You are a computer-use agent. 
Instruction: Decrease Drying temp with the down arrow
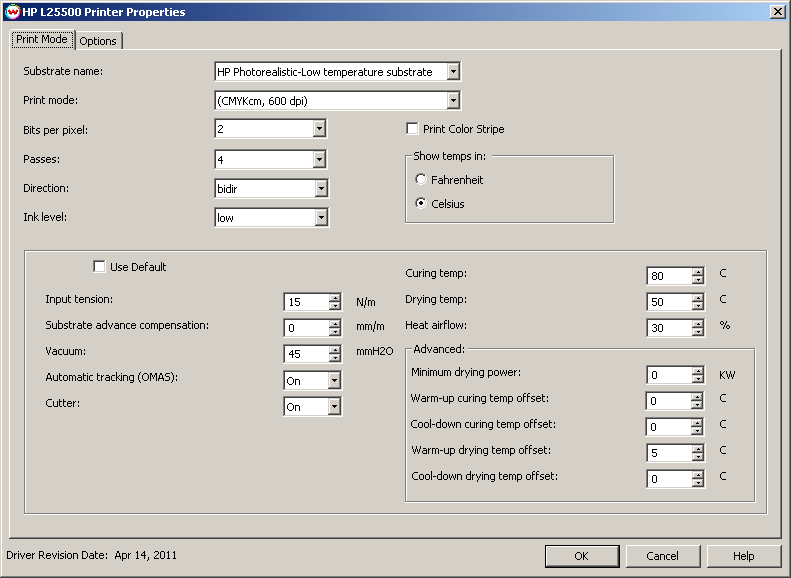click(x=697, y=306)
